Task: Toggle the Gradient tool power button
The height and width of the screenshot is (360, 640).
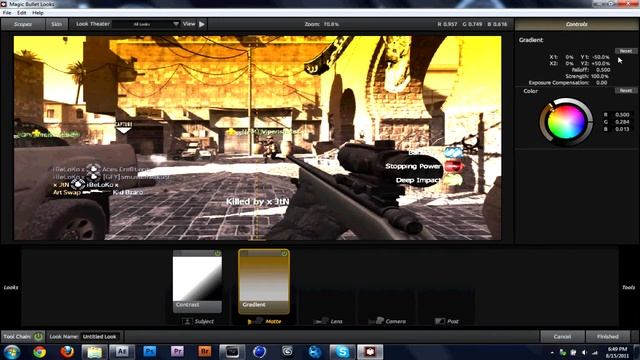Action: click(284, 253)
